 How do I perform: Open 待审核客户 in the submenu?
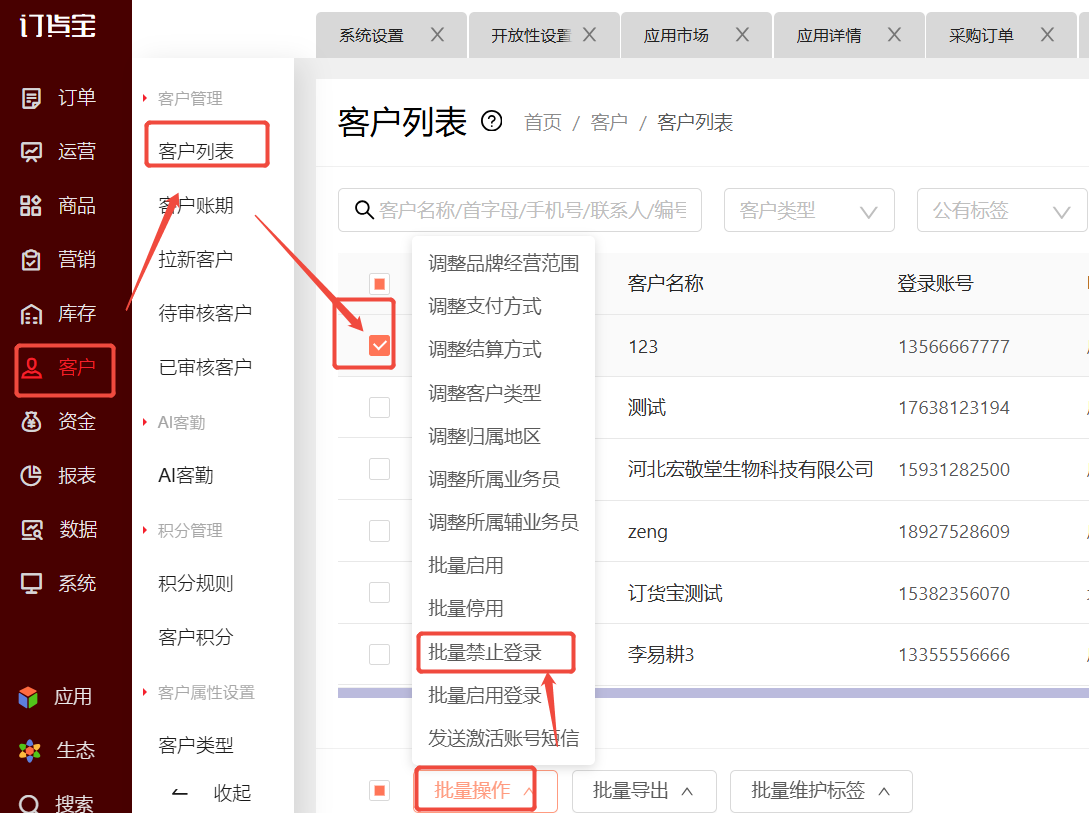point(205,313)
